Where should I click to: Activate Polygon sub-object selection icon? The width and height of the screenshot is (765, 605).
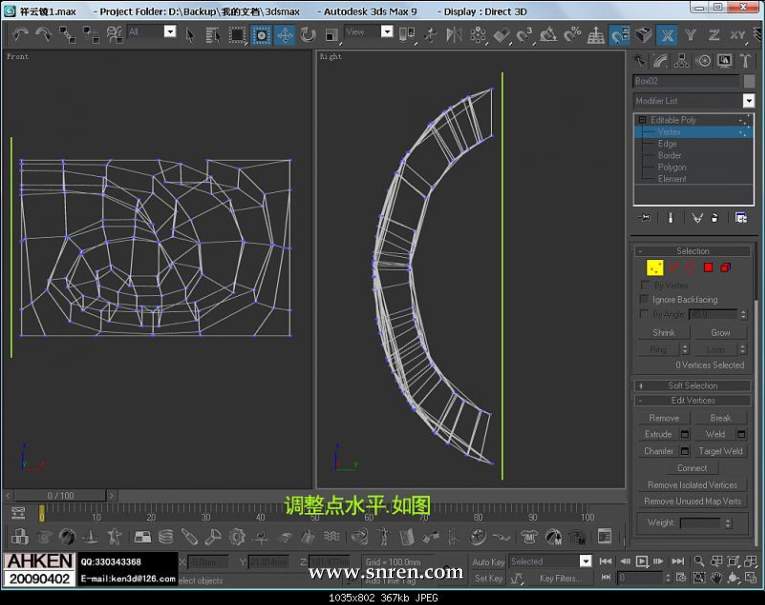pyautogui.click(x=707, y=267)
